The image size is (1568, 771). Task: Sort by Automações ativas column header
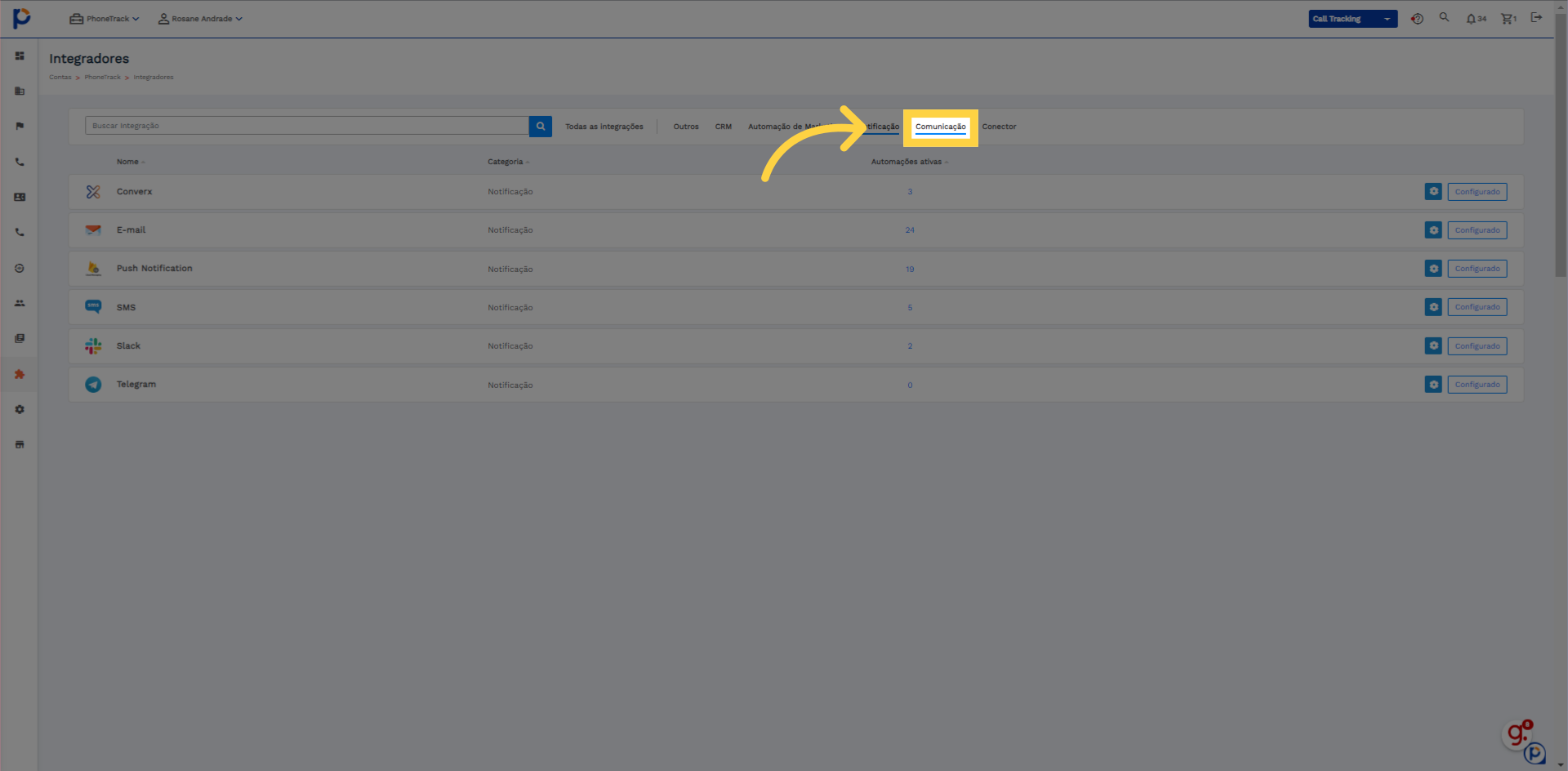click(x=909, y=162)
